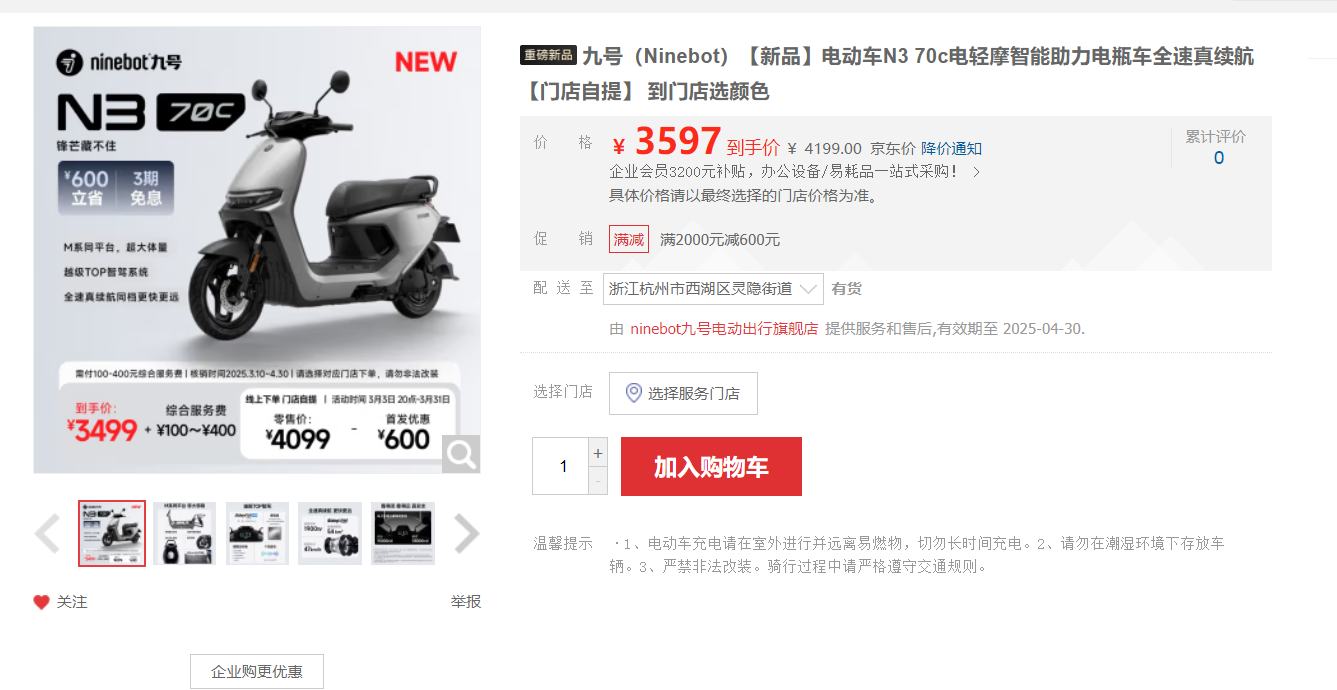This screenshot has width=1337, height=690.
Task: Select the fifth dark thumbnail
Action: [x=403, y=533]
